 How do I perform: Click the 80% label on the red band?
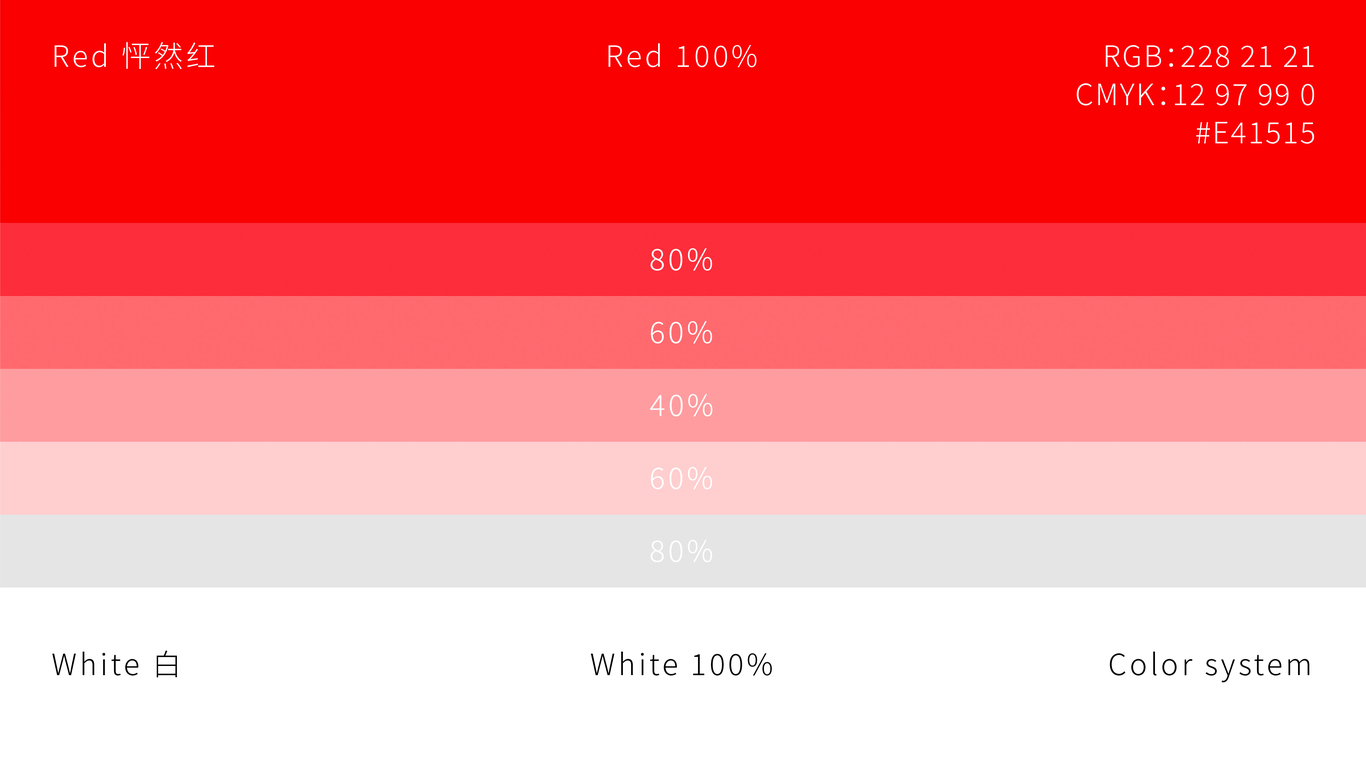point(681,260)
